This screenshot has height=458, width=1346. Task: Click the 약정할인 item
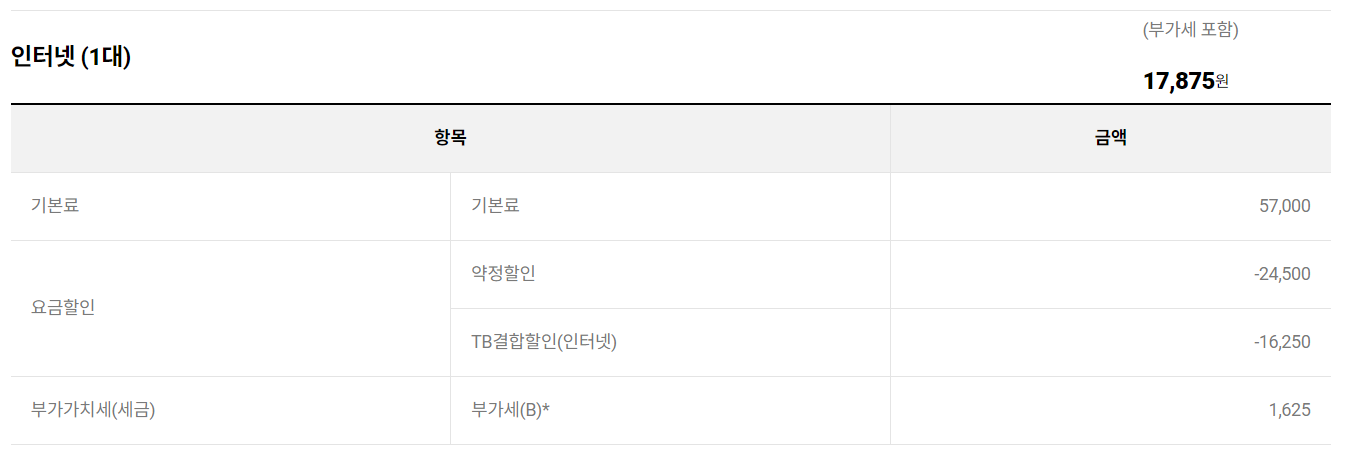pyautogui.click(x=503, y=274)
